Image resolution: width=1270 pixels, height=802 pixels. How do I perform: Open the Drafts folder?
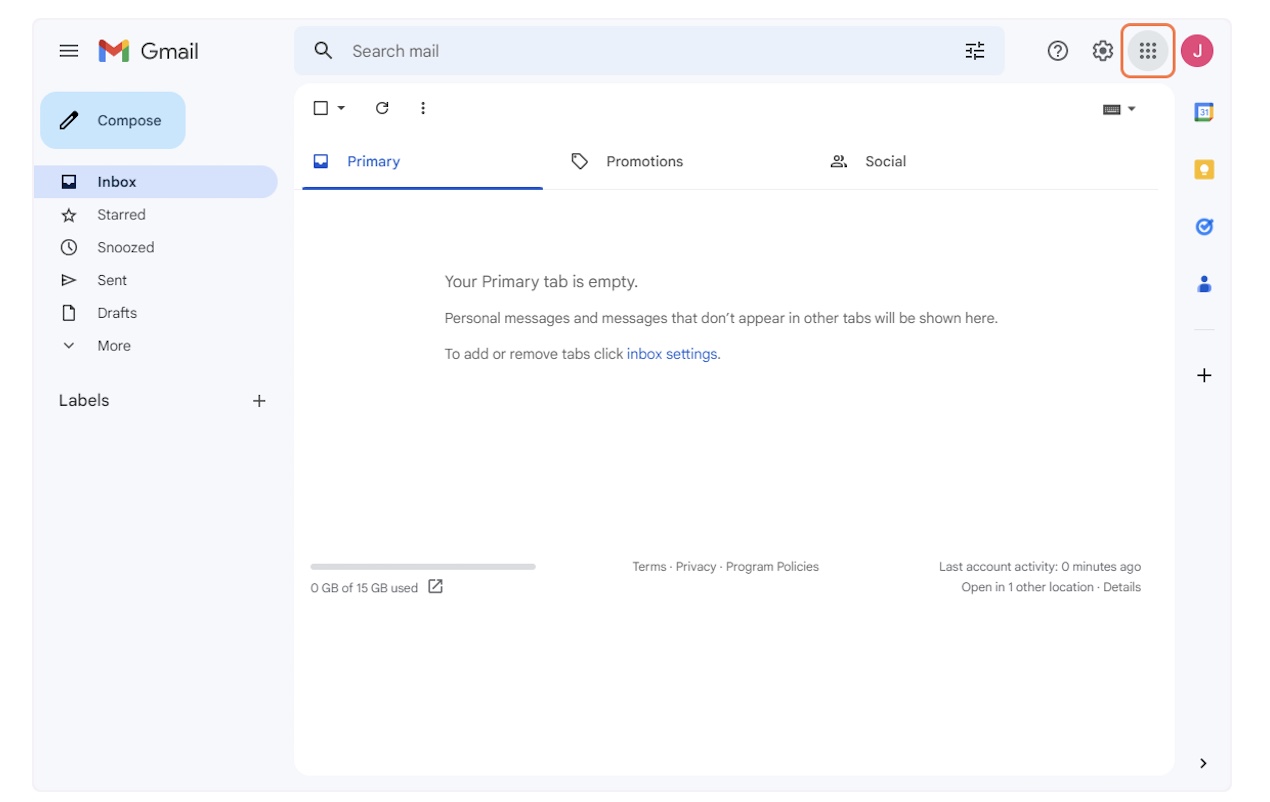pyautogui.click(x=155, y=313)
